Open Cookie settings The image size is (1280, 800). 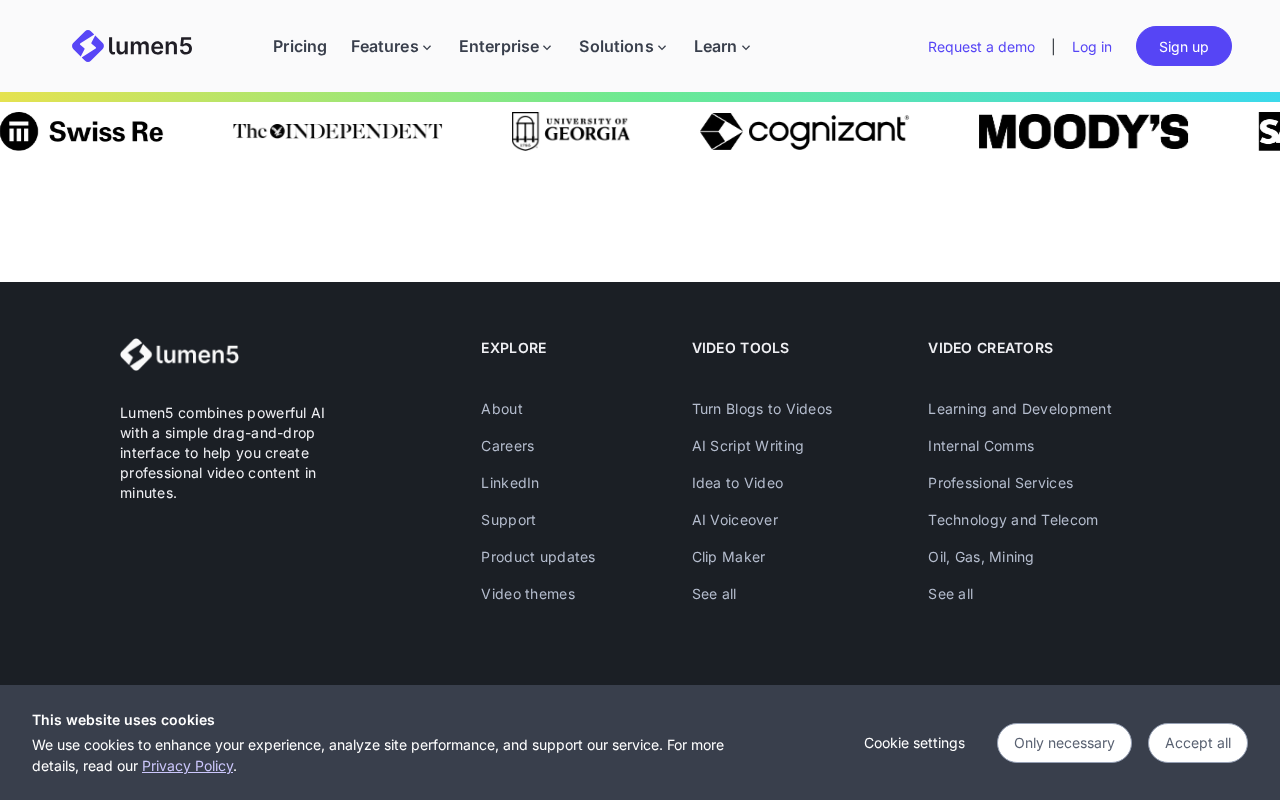click(x=914, y=743)
